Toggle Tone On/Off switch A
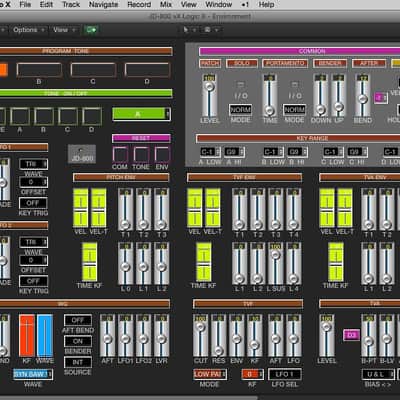 pyautogui.click(x=20, y=116)
